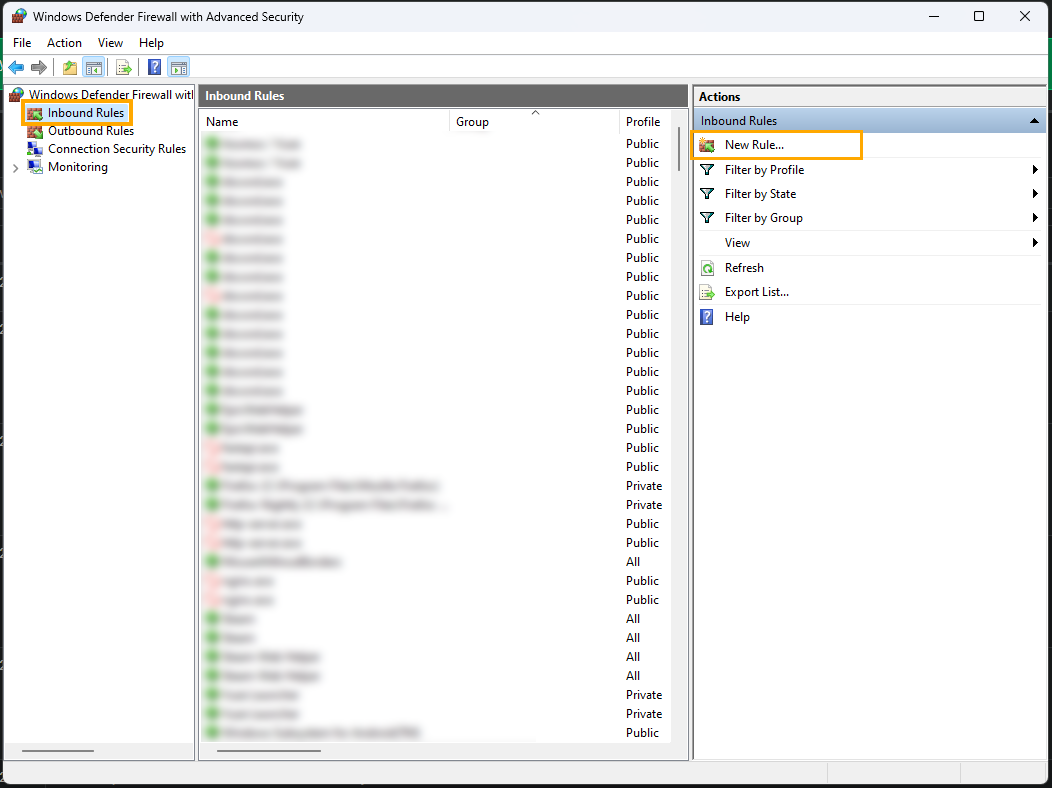The width and height of the screenshot is (1052, 788).
Task: Click the View action in Actions pane
Action: point(737,243)
